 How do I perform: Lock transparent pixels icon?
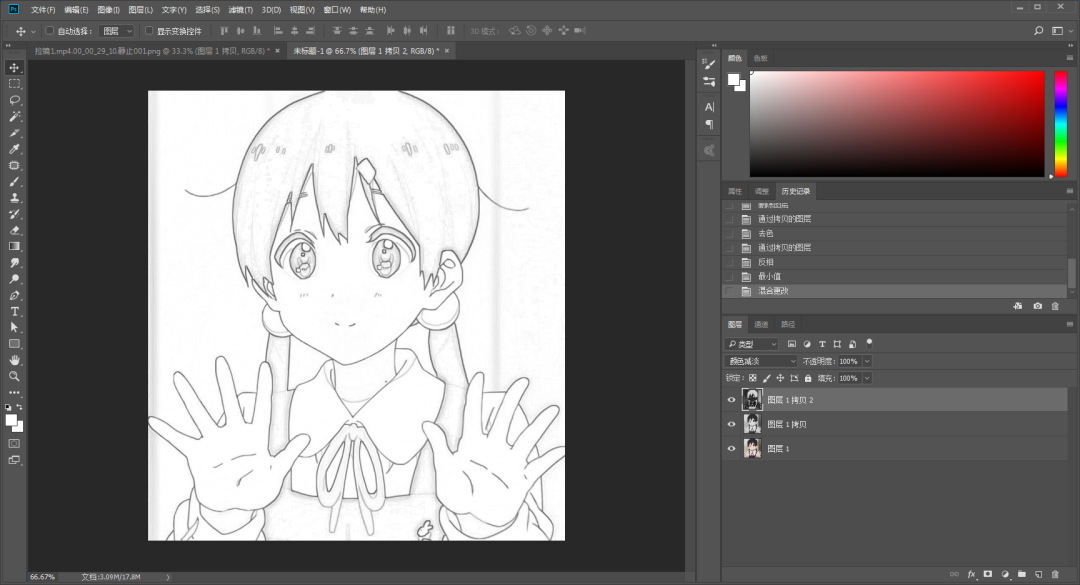pyautogui.click(x=753, y=378)
